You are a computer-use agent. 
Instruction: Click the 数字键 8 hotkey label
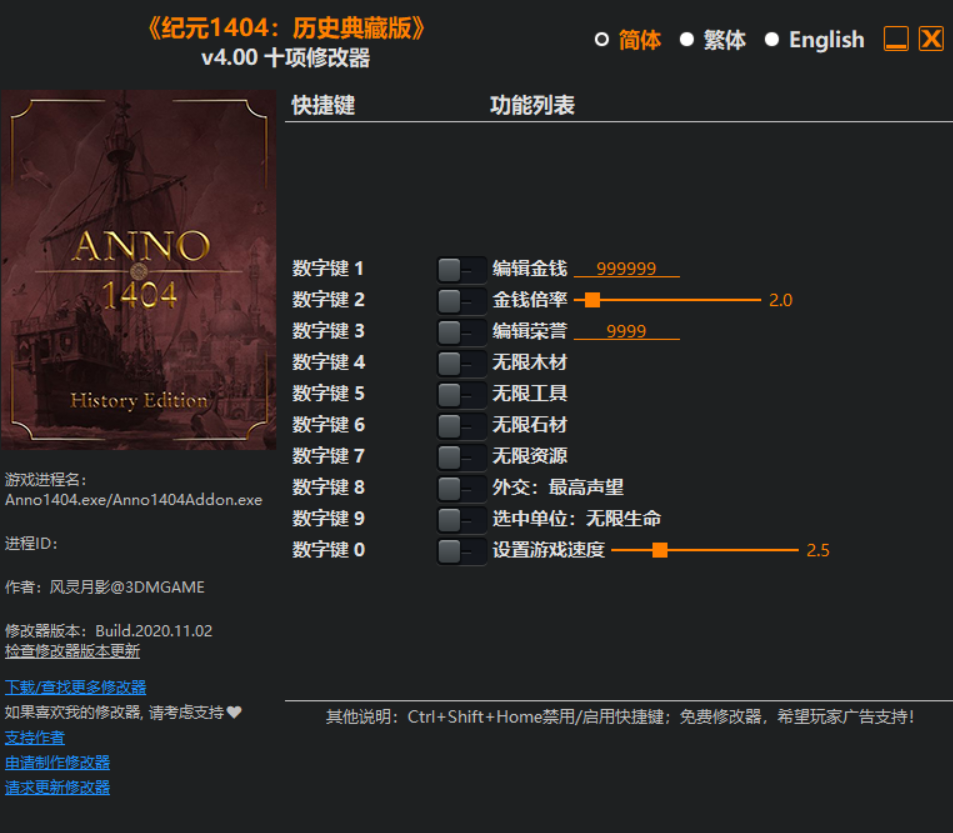[328, 487]
